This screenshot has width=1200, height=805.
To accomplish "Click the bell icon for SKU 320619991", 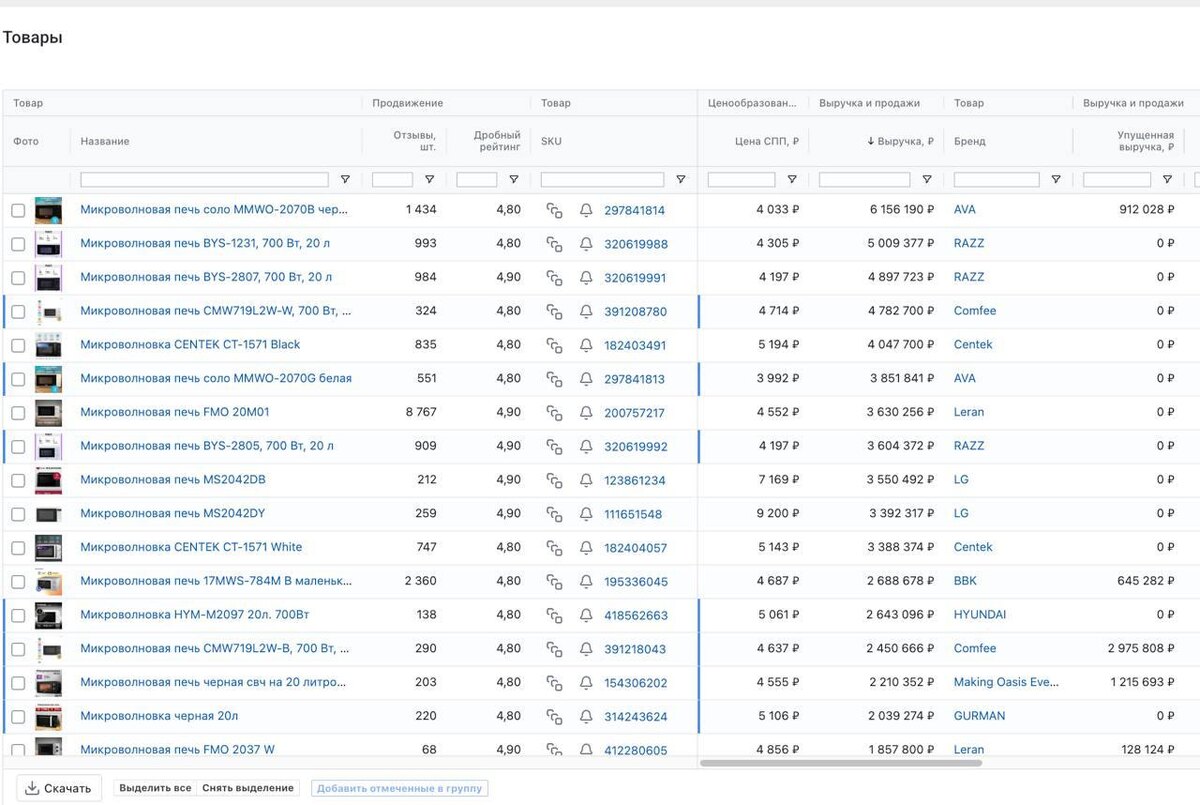I will click(586, 277).
